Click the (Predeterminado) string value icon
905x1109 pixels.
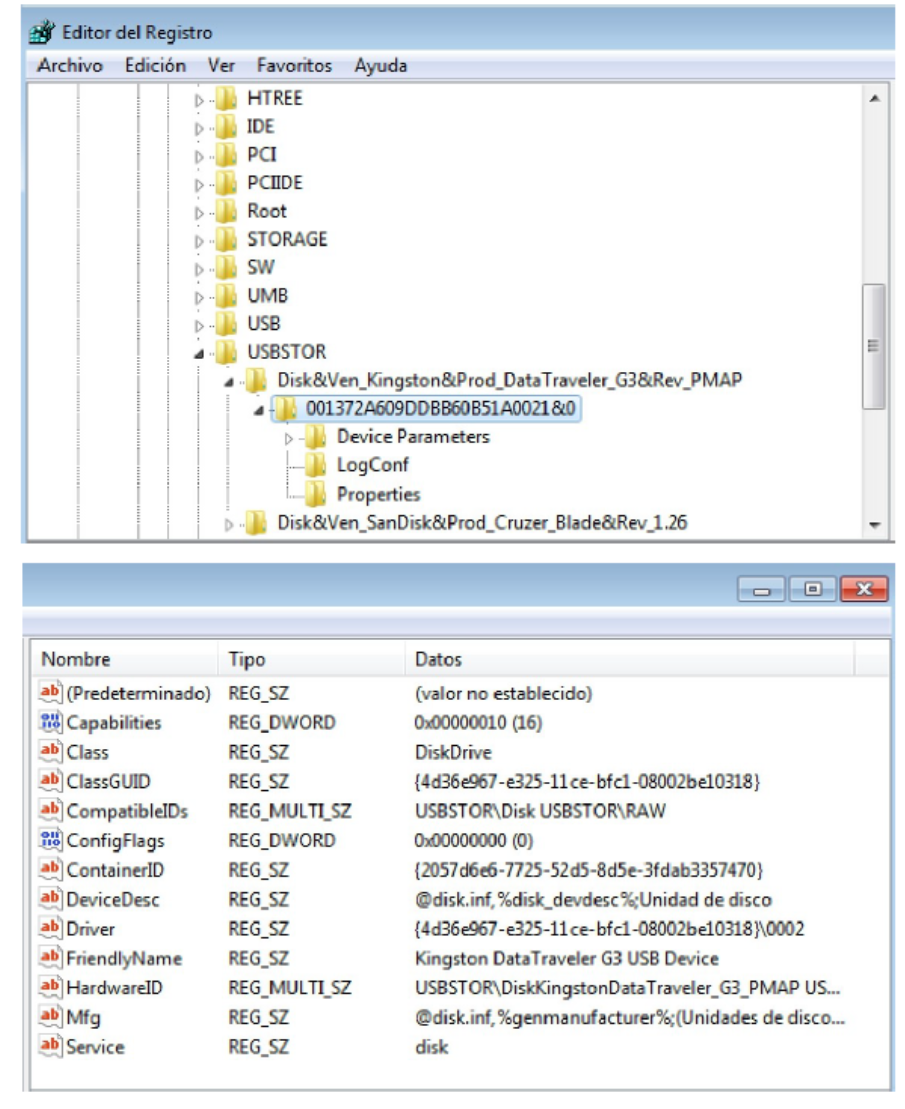click(x=51, y=692)
